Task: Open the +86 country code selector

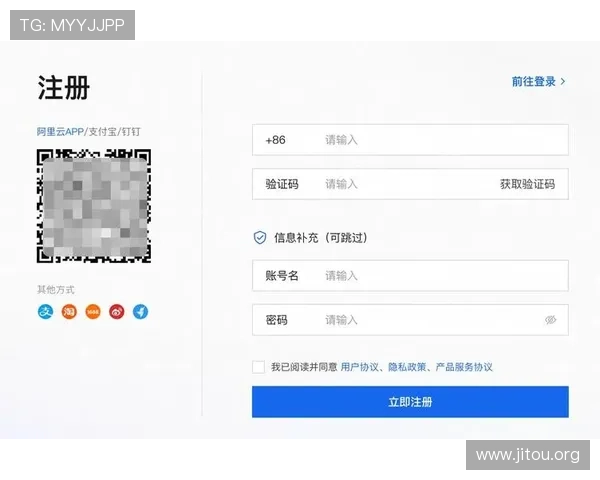Action: [x=276, y=140]
